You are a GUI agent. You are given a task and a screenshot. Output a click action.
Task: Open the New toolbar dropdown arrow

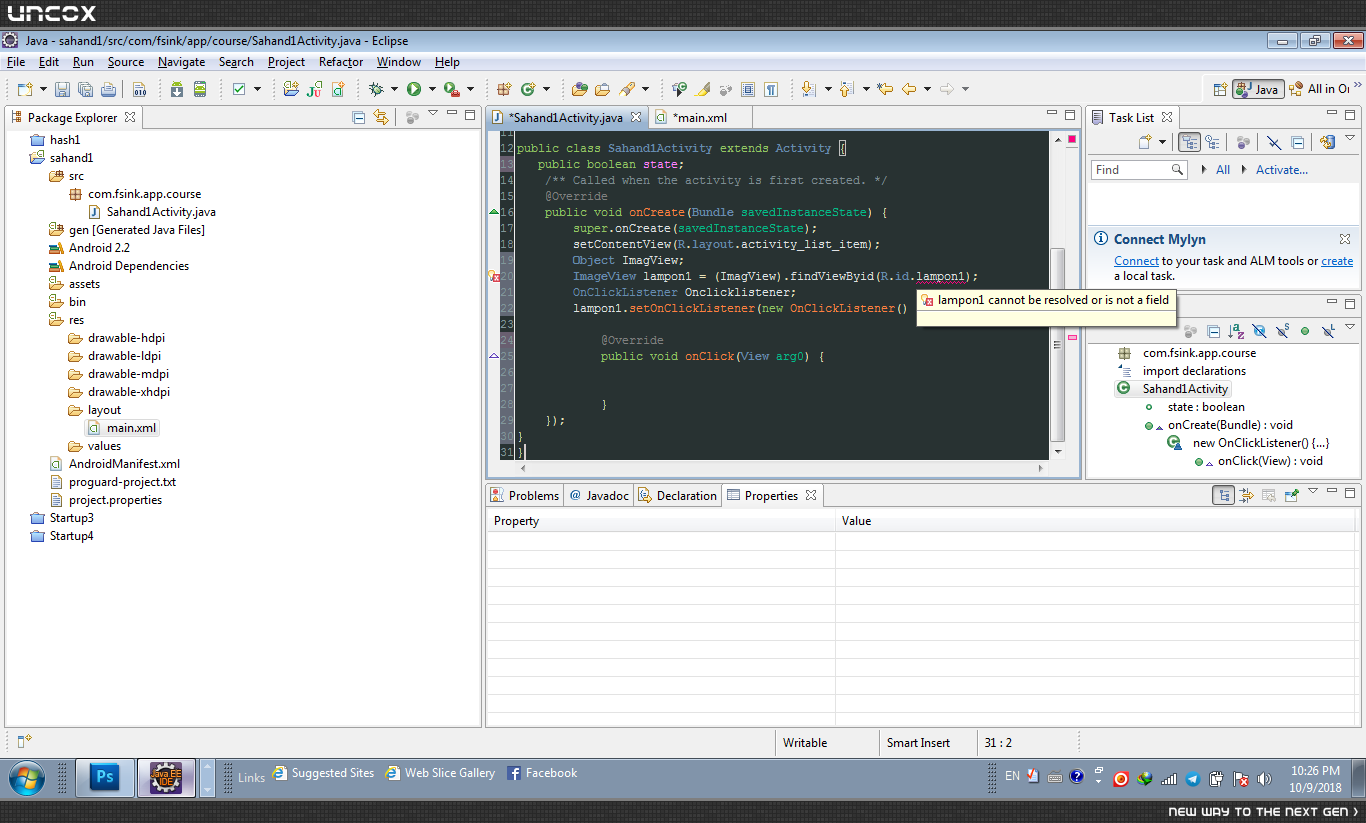pyautogui.click(x=43, y=89)
